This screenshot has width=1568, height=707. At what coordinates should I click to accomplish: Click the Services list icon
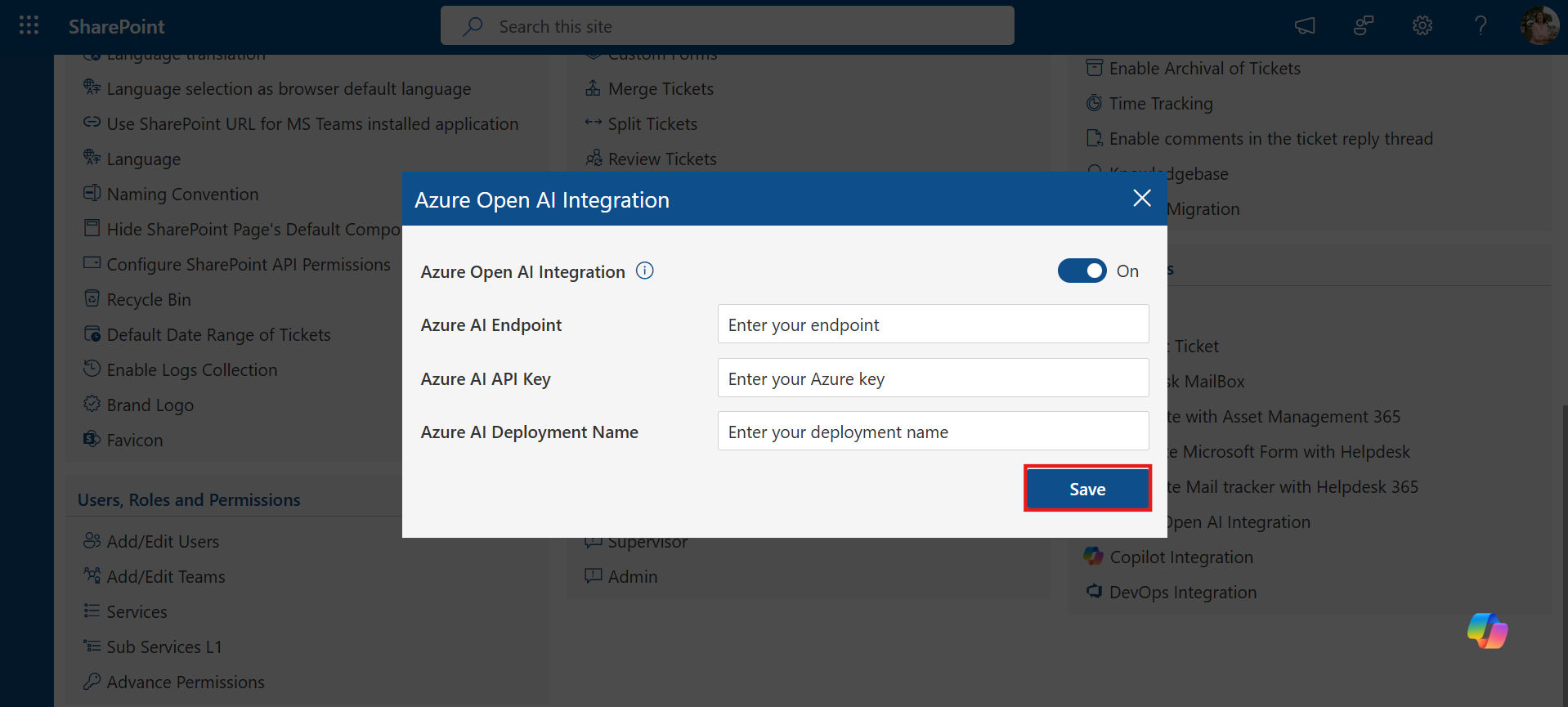coord(92,611)
